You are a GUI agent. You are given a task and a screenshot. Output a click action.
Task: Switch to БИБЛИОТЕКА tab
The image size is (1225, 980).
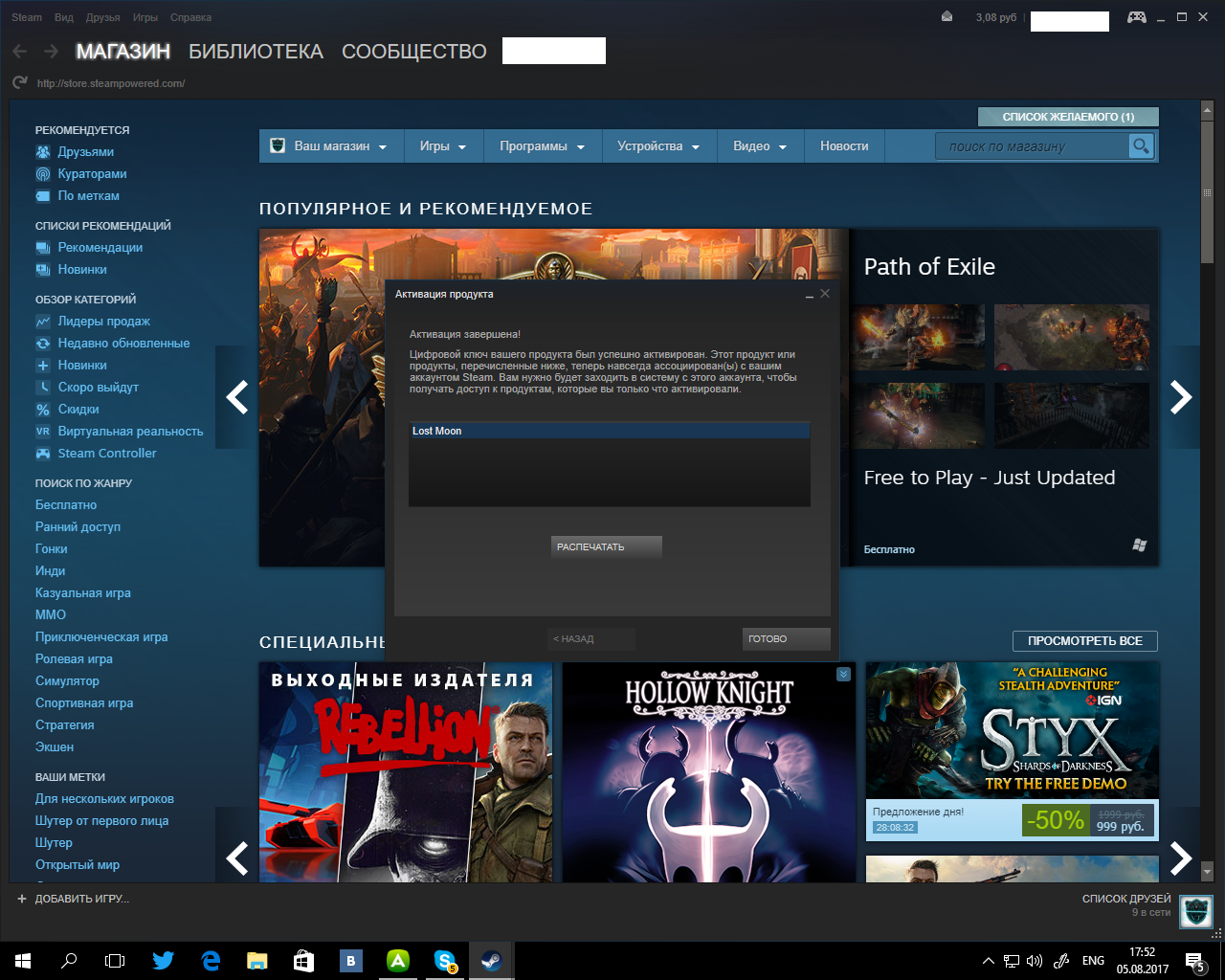click(x=256, y=52)
